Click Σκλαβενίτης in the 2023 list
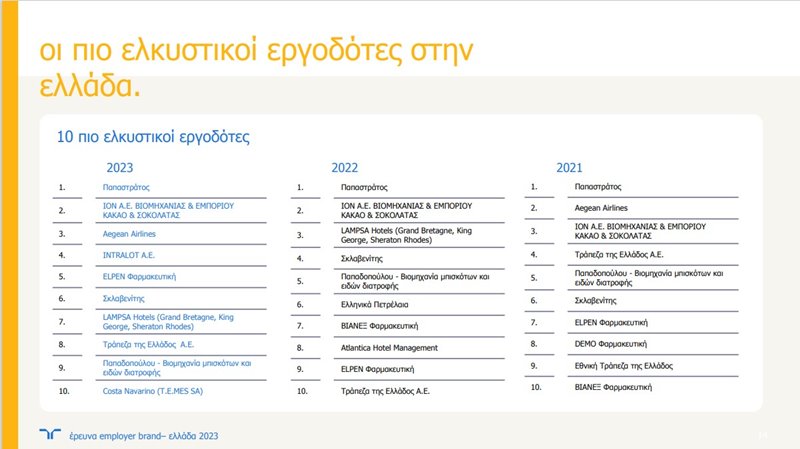800x449 pixels. (125, 297)
